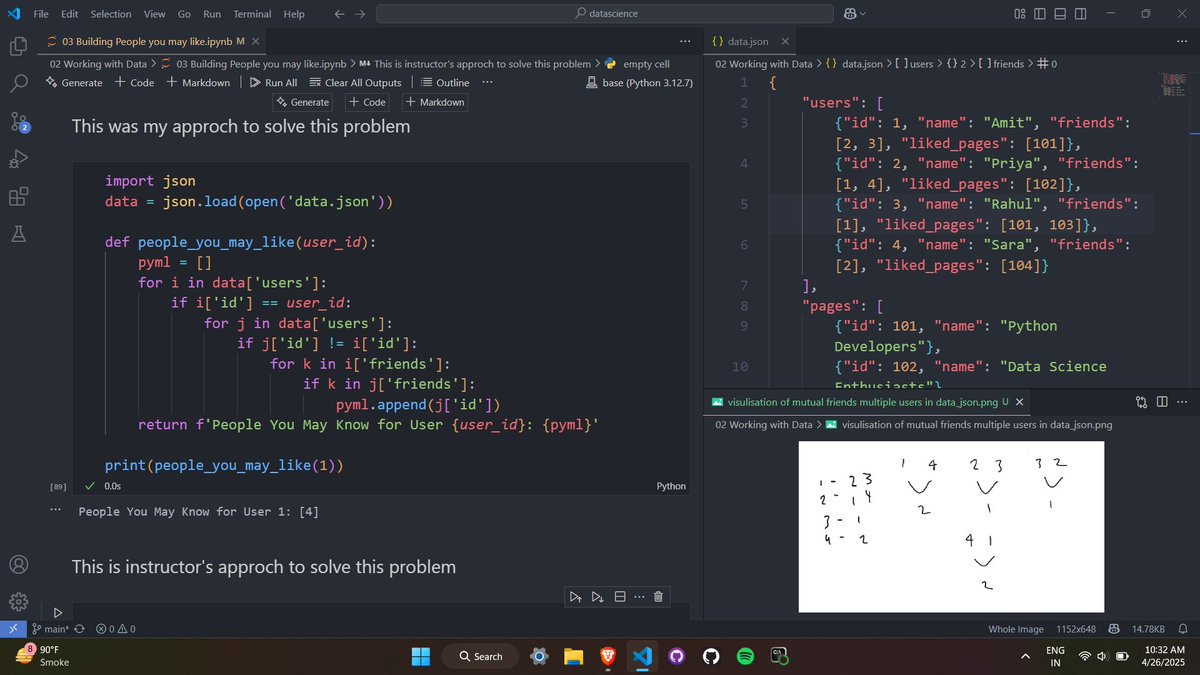This screenshot has width=1200, height=675.
Task: Toggle the bottom Panel visibility
Action: click(x=1061, y=14)
